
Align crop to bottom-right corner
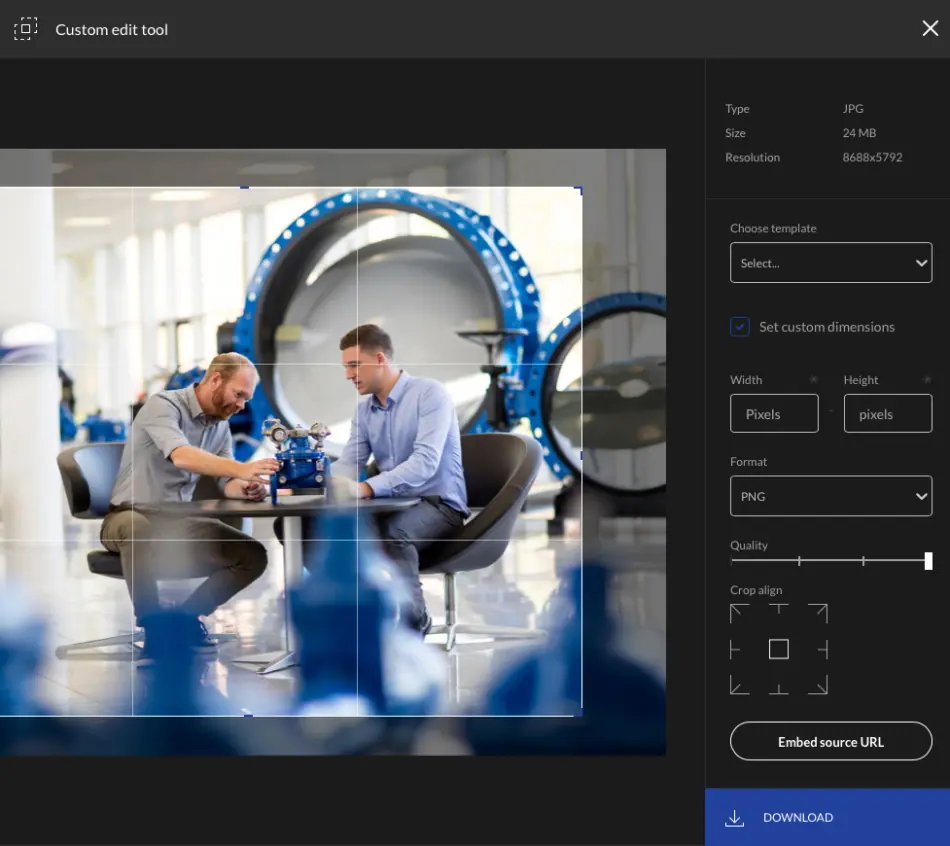pyautogui.click(x=818, y=685)
